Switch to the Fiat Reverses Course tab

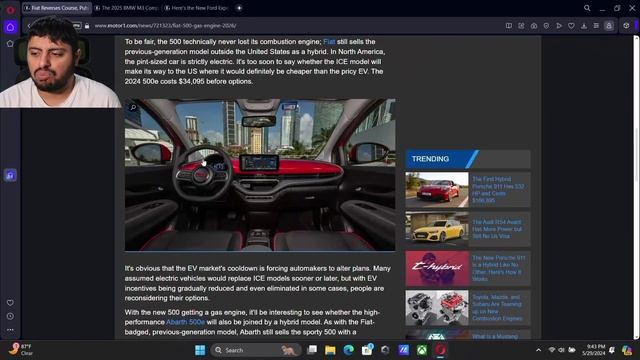coord(57,8)
